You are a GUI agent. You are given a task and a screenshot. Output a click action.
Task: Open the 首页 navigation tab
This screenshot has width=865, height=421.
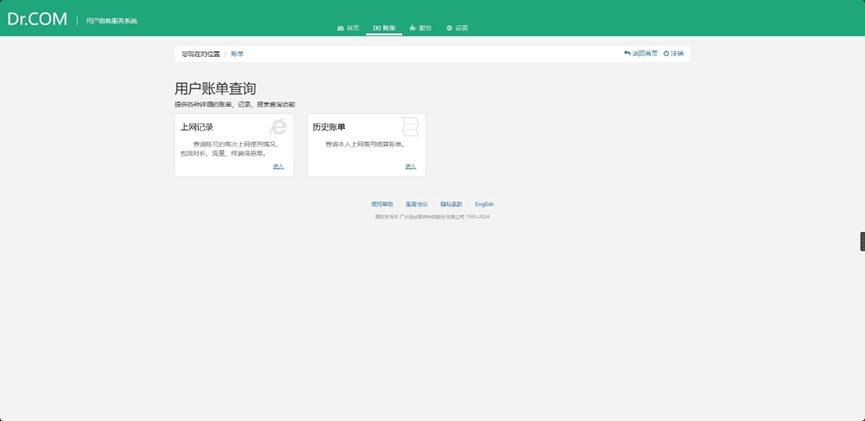pyautogui.click(x=348, y=28)
